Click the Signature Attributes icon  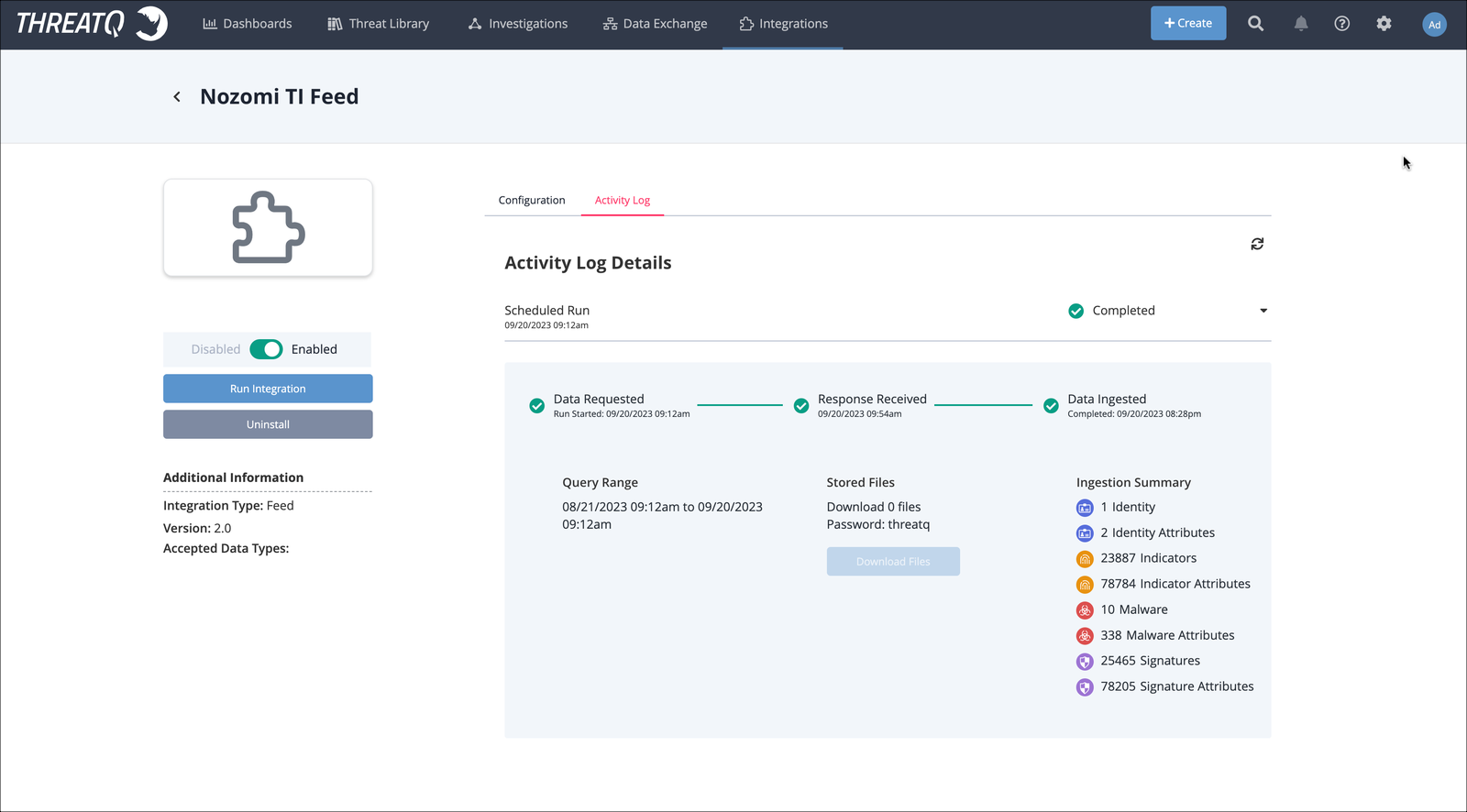(x=1085, y=687)
